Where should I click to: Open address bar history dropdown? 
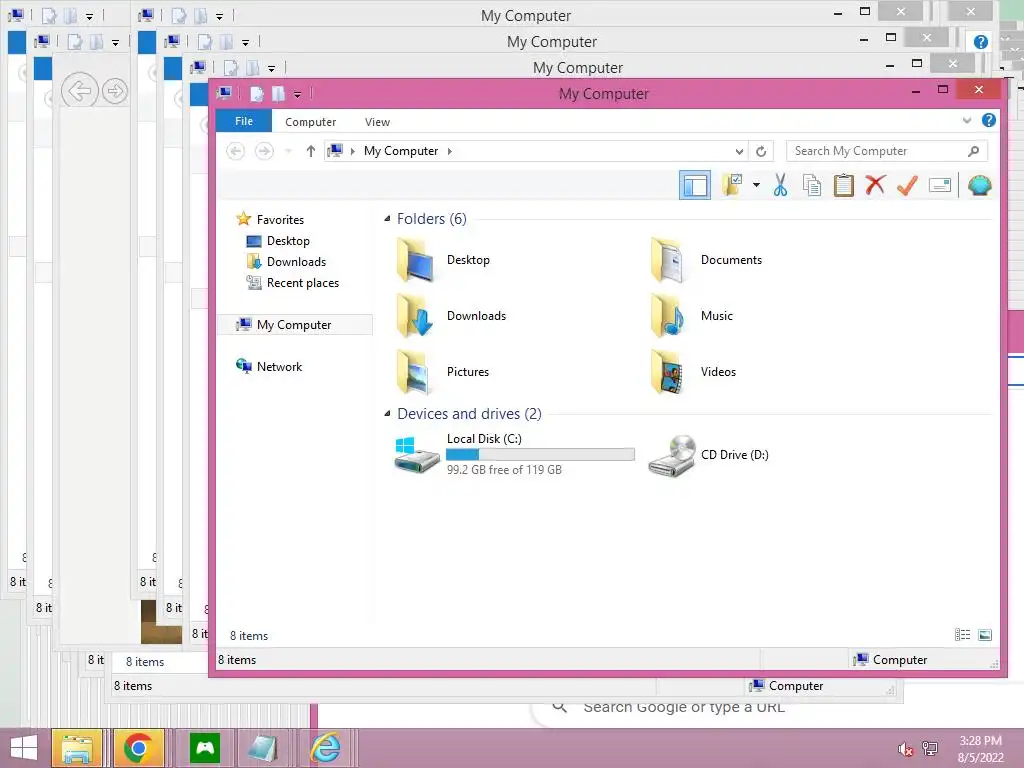739,152
